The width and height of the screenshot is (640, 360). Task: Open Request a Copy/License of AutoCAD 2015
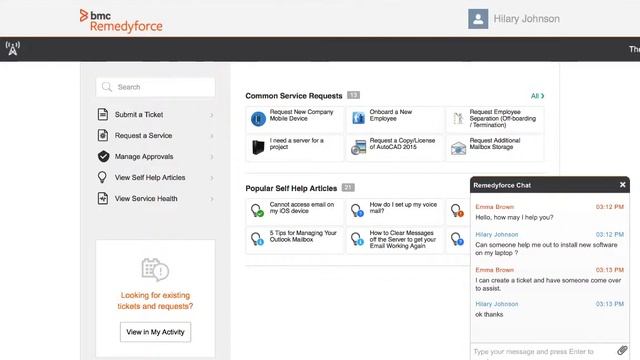(395, 147)
